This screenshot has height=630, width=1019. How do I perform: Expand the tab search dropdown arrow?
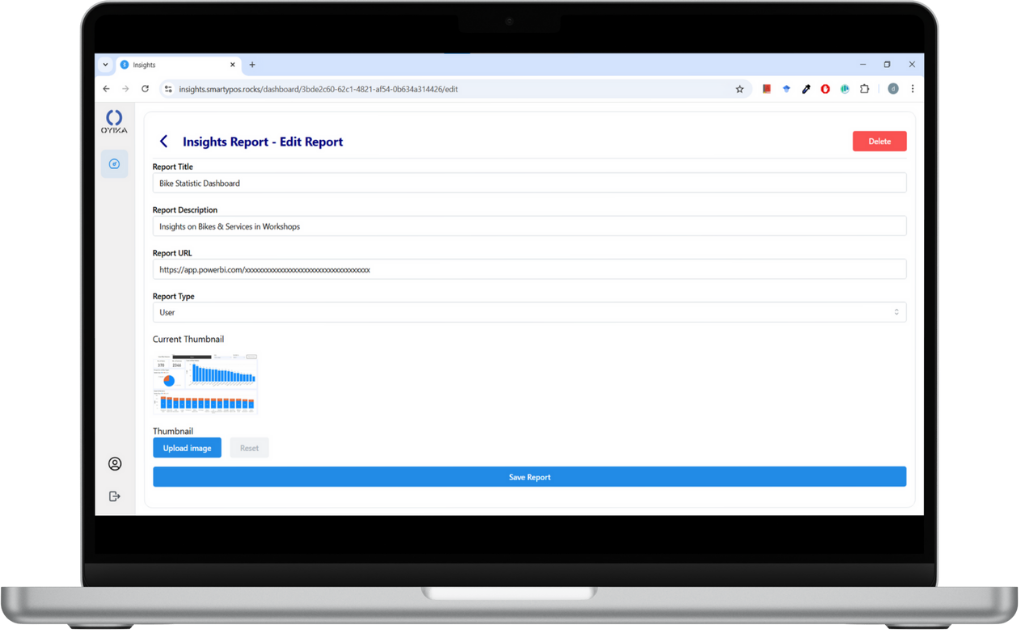tap(105, 65)
